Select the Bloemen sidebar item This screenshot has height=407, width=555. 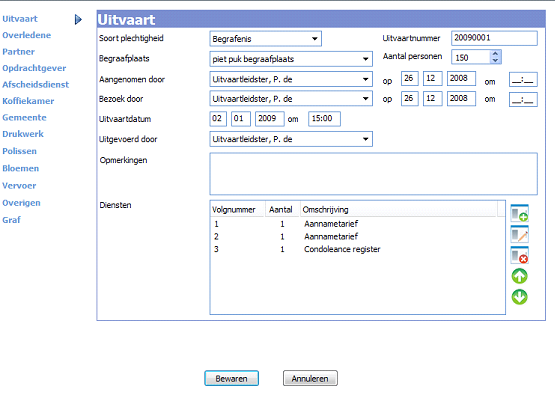(21, 168)
